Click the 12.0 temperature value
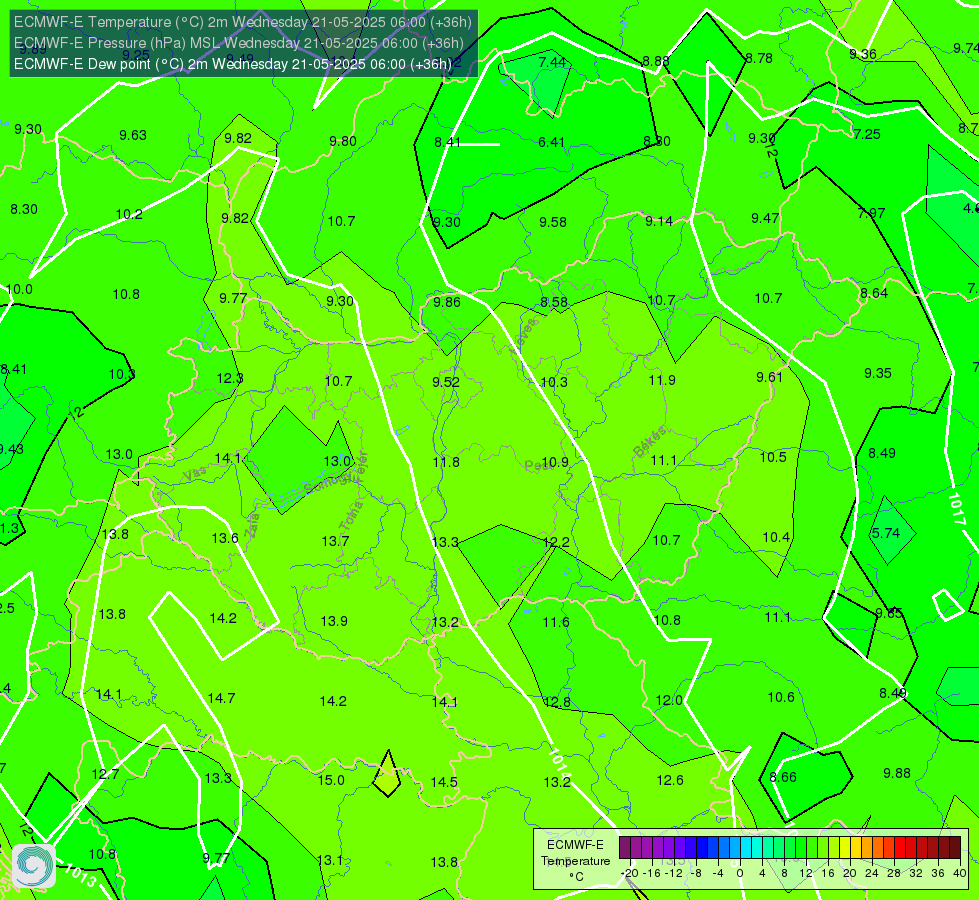Screen dimensions: 979x900 (669, 701)
